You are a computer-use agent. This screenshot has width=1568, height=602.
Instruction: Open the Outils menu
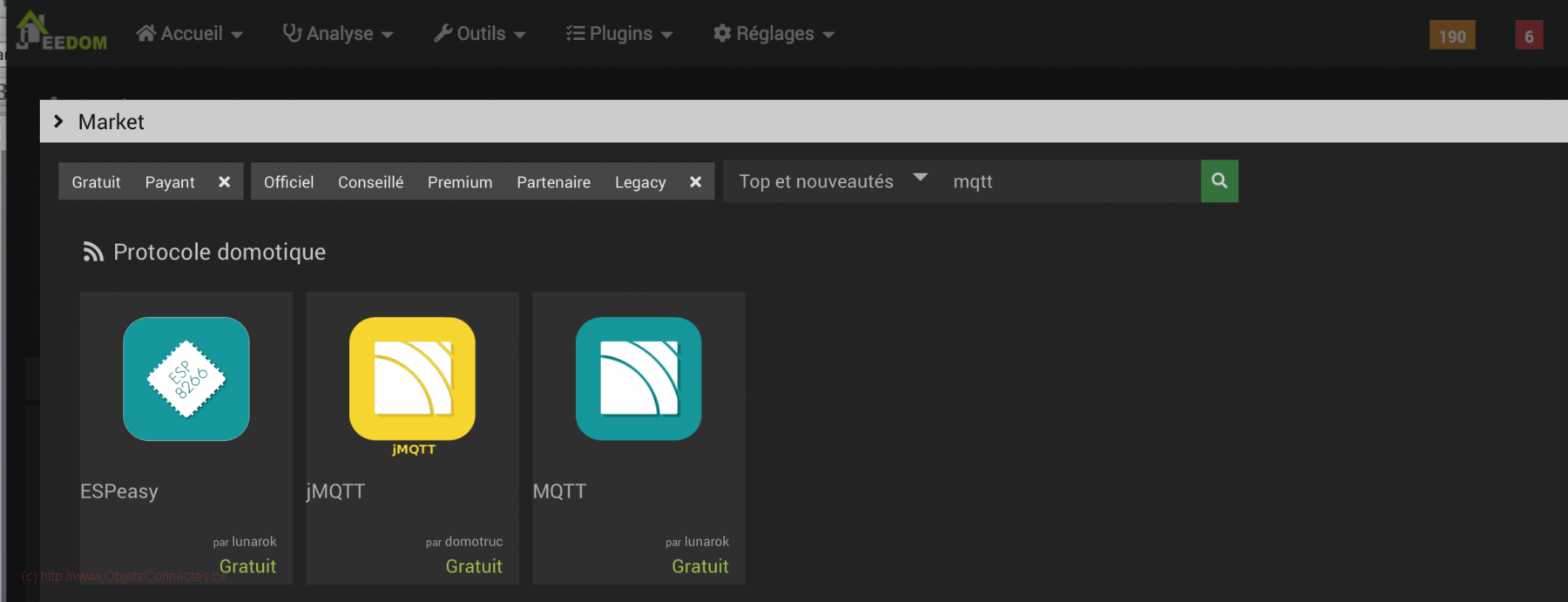[x=479, y=34]
